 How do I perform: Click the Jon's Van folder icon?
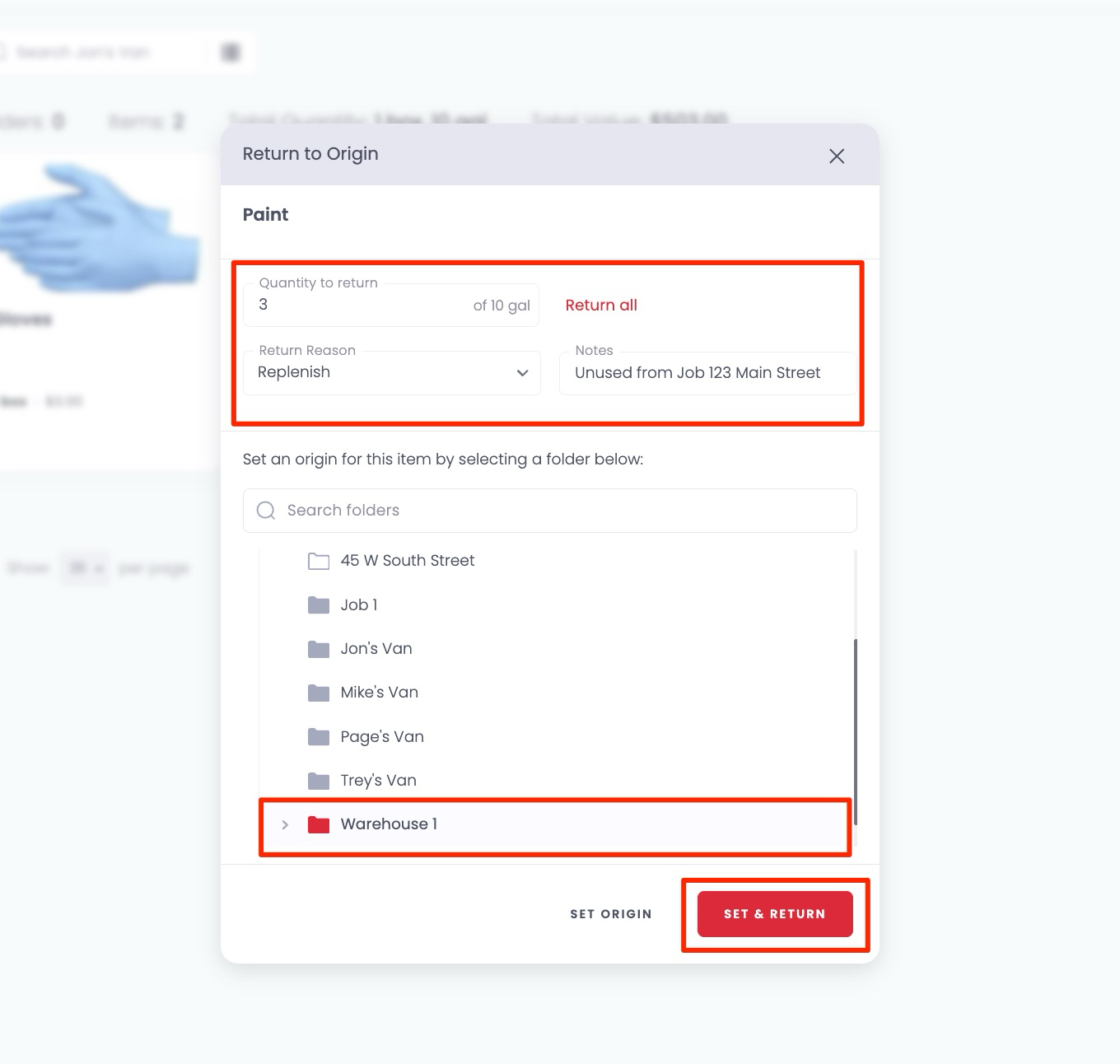318,649
